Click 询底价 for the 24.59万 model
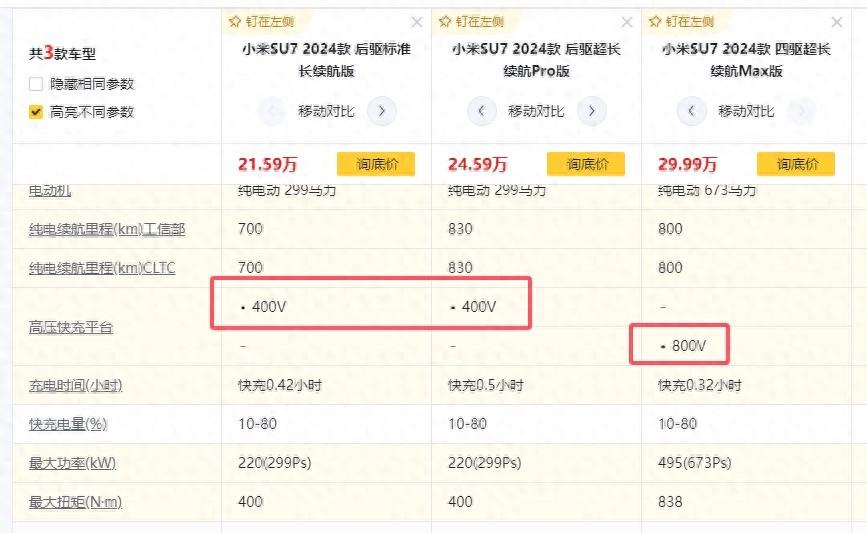 point(585,164)
